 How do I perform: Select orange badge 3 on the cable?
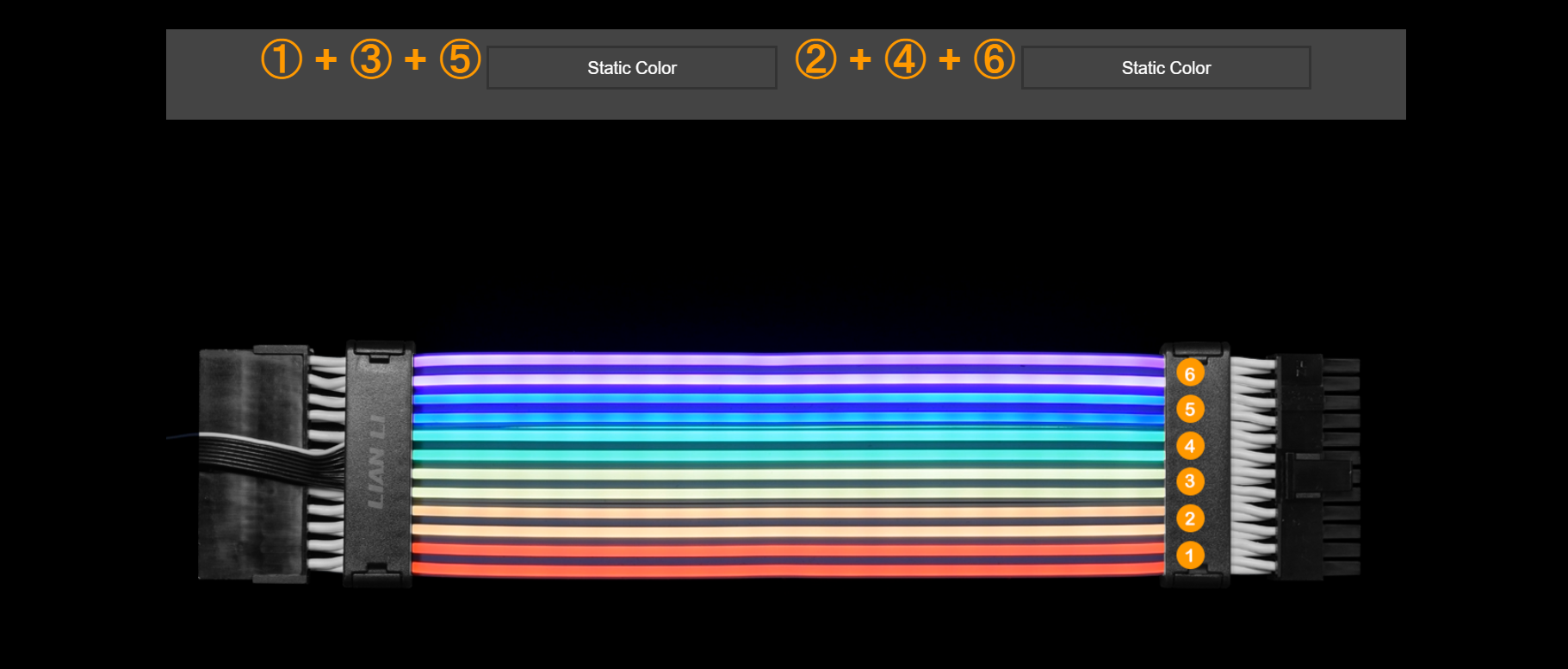click(1190, 481)
